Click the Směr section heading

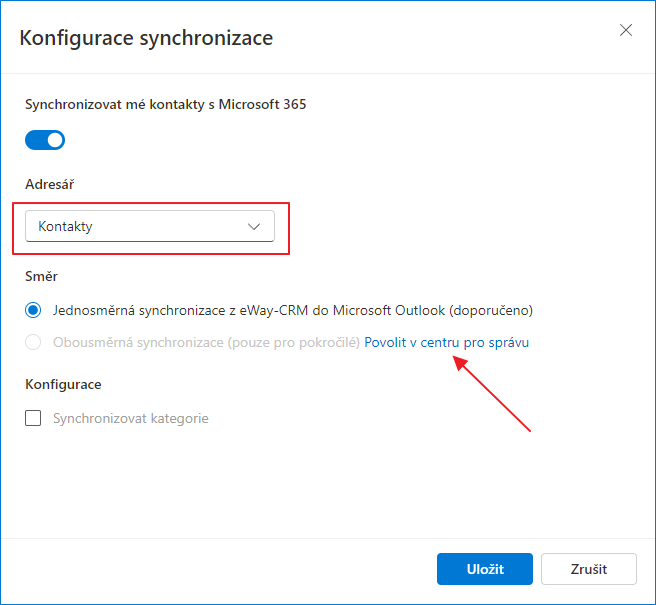point(41,276)
